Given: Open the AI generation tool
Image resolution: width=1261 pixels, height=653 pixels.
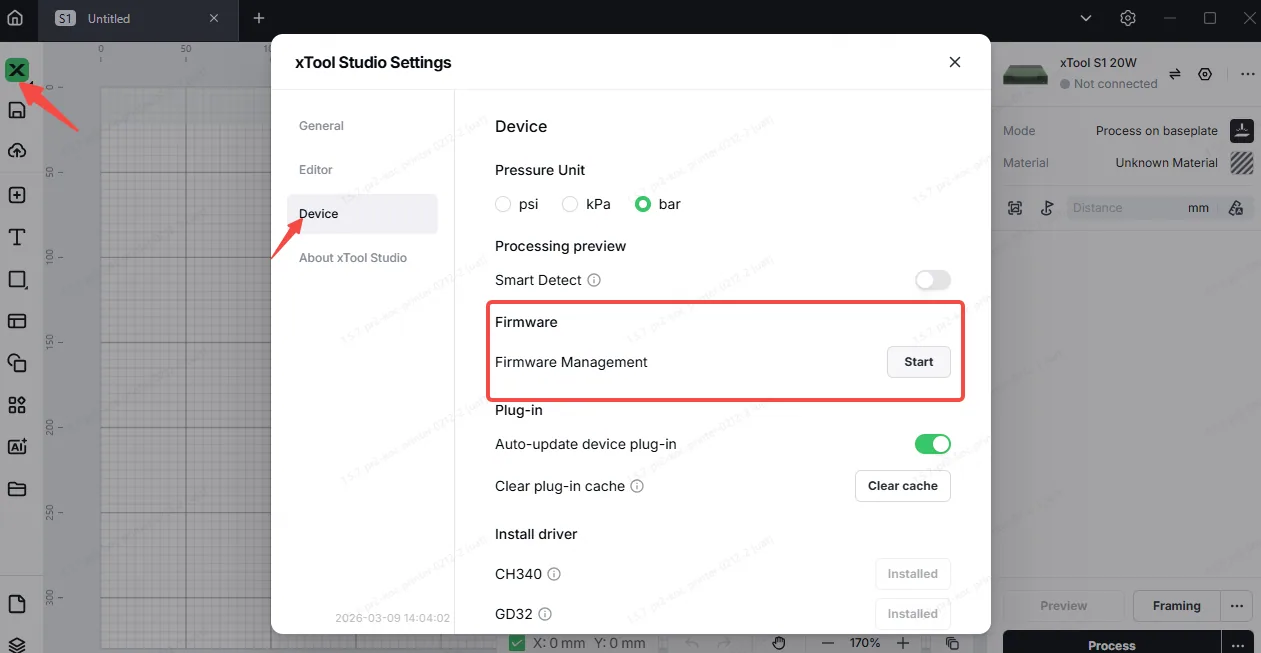Looking at the screenshot, I should coord(17,447).
